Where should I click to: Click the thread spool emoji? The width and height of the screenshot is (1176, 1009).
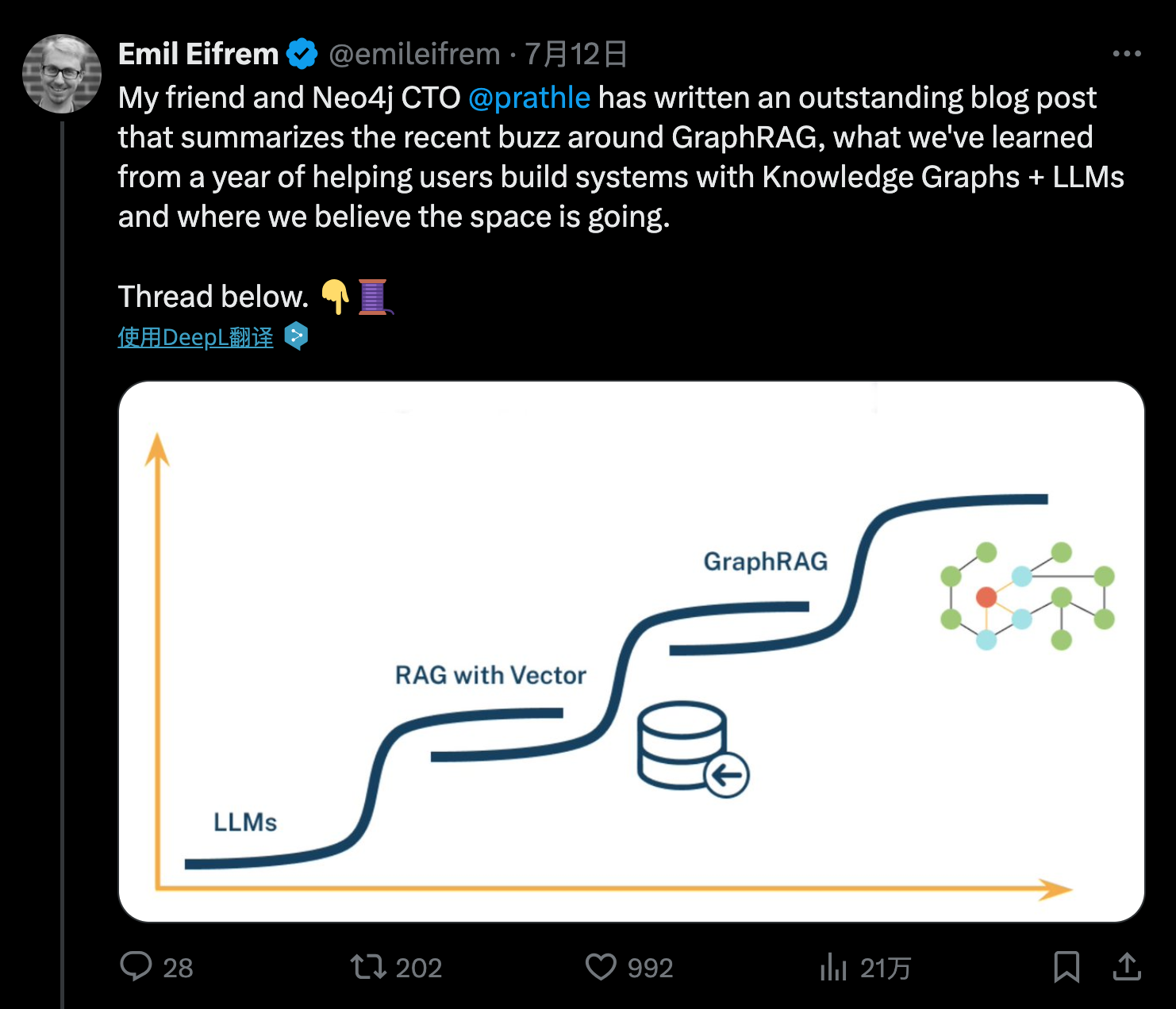point(373,297)
